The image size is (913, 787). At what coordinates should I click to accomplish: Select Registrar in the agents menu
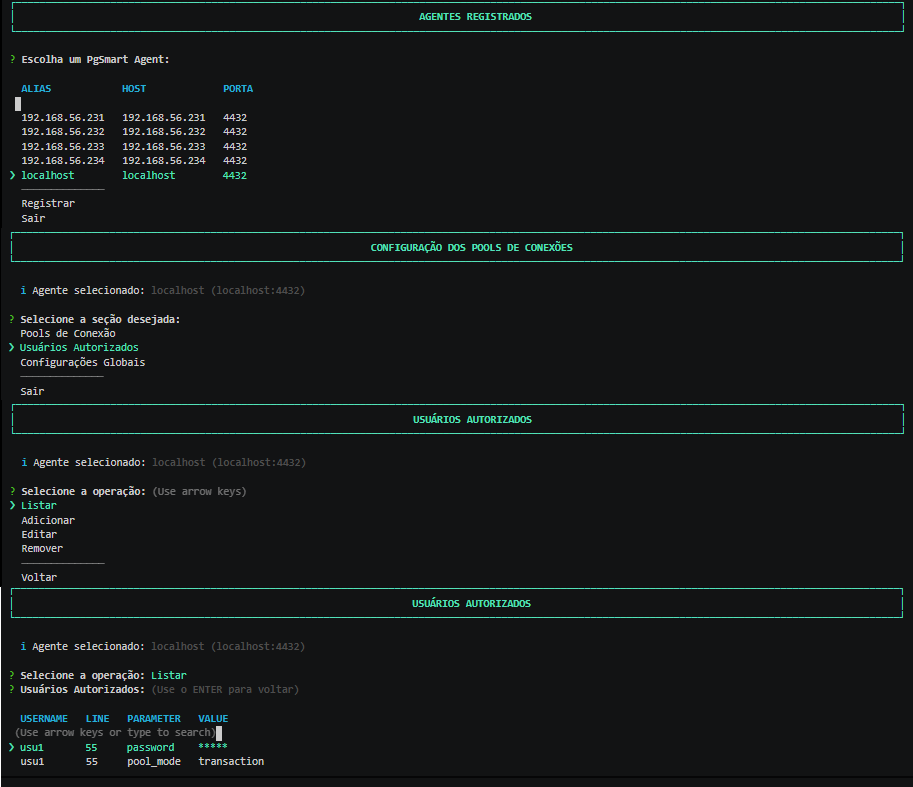48,203
